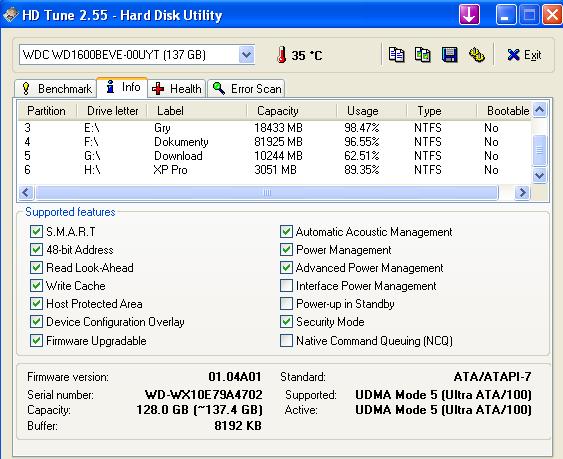The image size is (563, 459).
Task: Click the Type column header
Action: 441,111
